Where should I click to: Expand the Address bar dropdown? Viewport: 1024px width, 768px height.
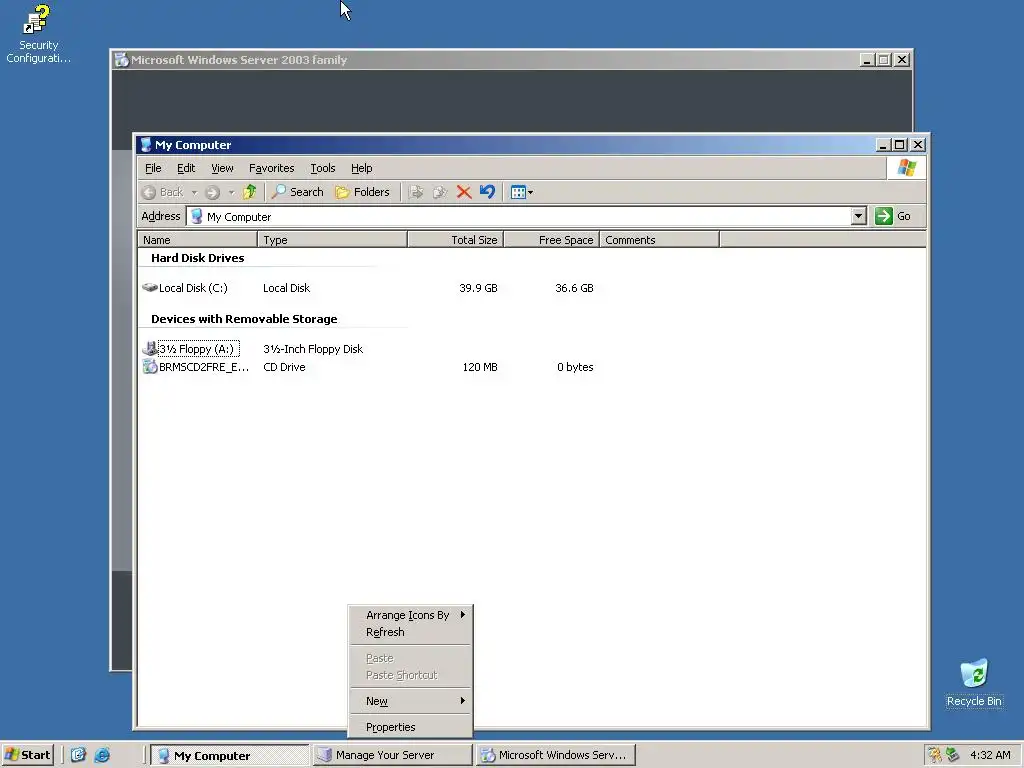(859, 216)
